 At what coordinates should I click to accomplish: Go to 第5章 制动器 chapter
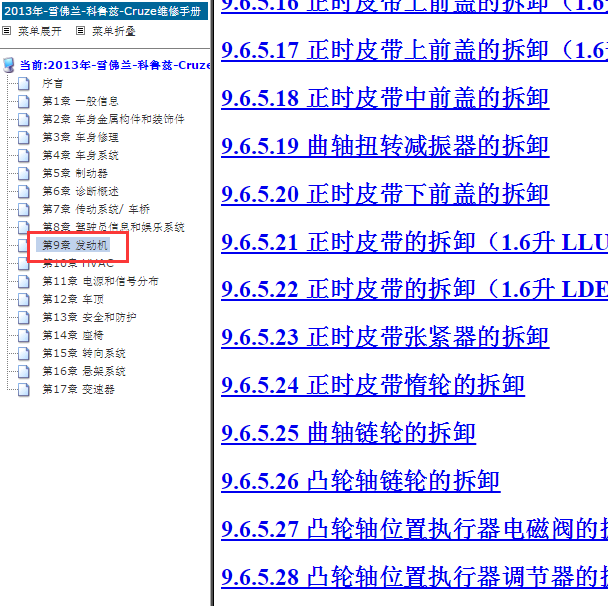click(75, 173)
